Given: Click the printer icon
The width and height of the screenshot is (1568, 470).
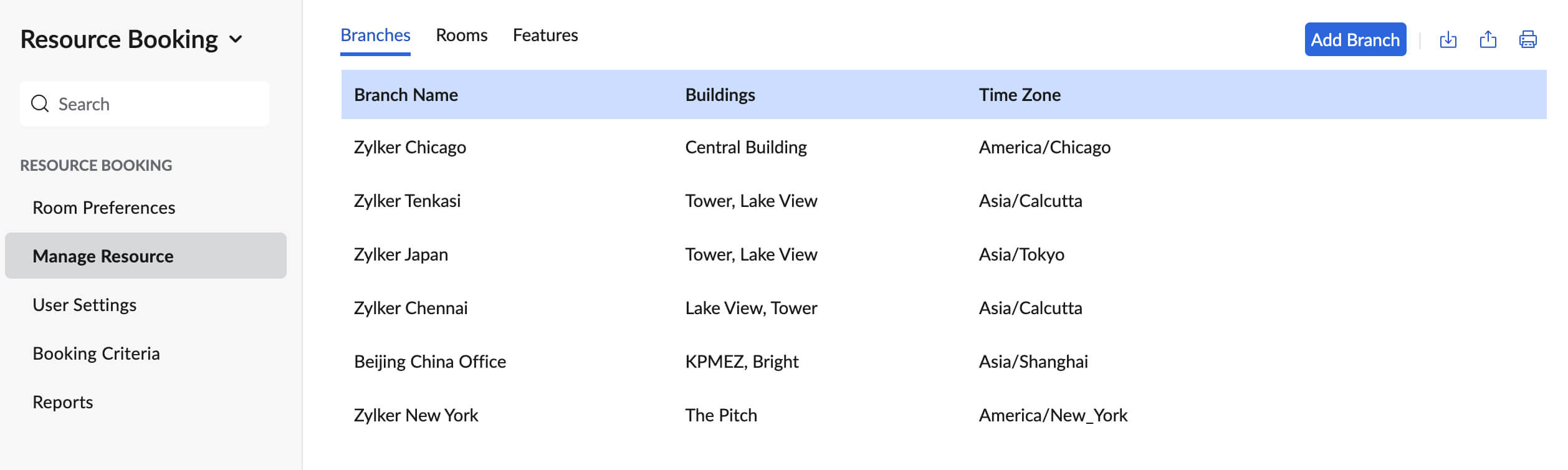Looking at the screenshot, I should pos(1527,40).
